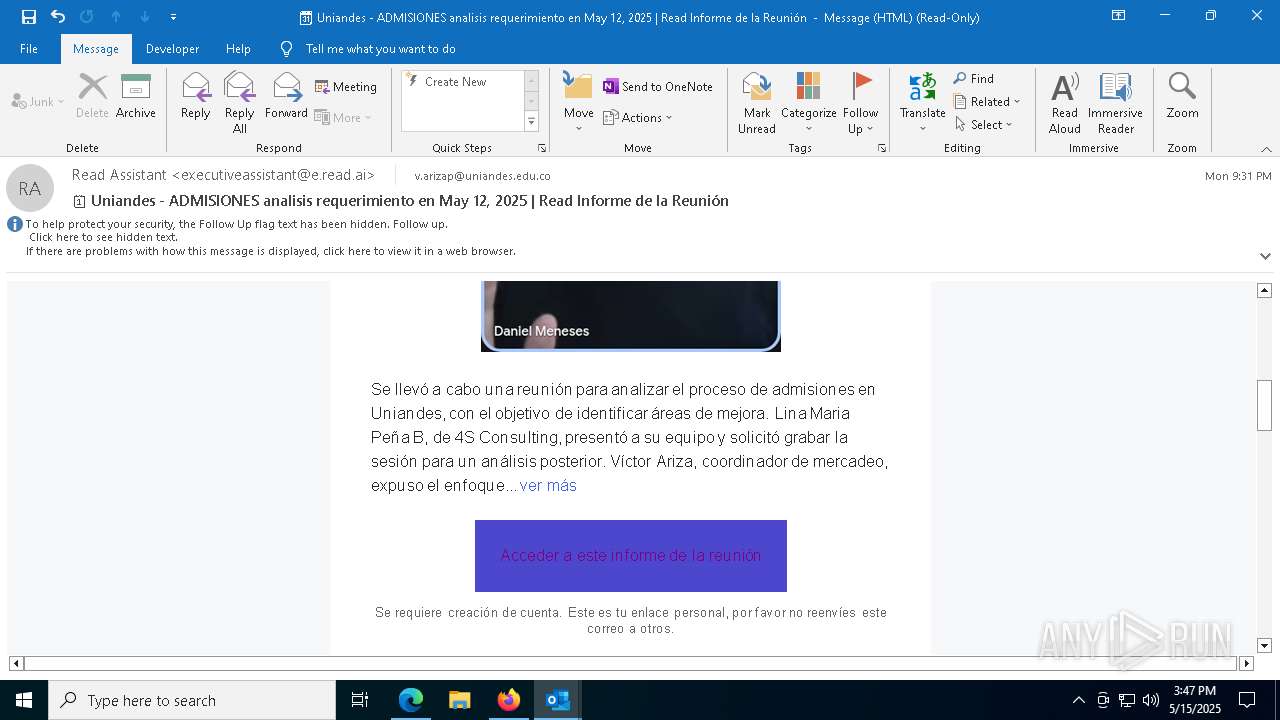Viewport: 1280px width, 720px height.
Task: Switch to the Message tab
Action: [x=95, y=49]
